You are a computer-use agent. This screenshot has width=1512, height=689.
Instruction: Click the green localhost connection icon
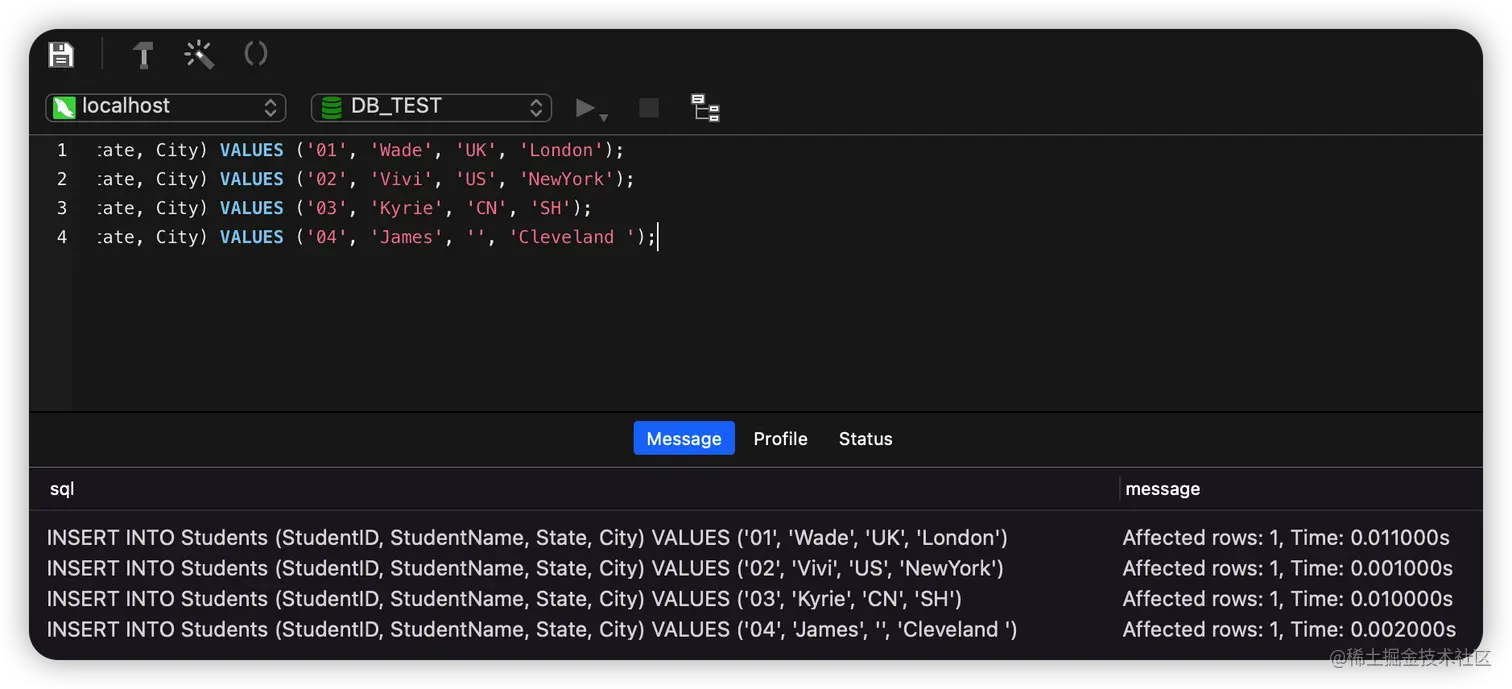tap(64, 107)
